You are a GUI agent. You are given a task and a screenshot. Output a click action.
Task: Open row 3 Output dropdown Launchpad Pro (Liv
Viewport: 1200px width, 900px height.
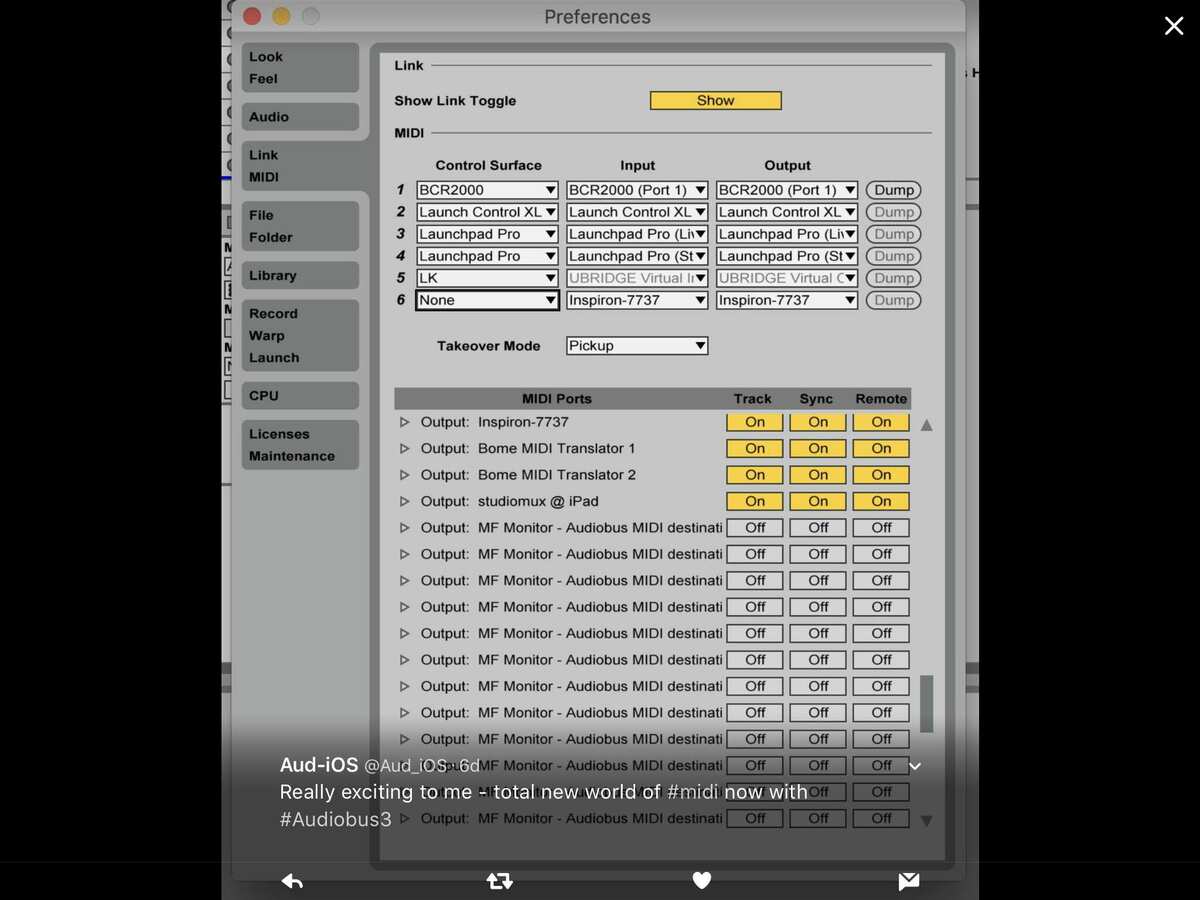pyautogui.click(x=787, y=234)
